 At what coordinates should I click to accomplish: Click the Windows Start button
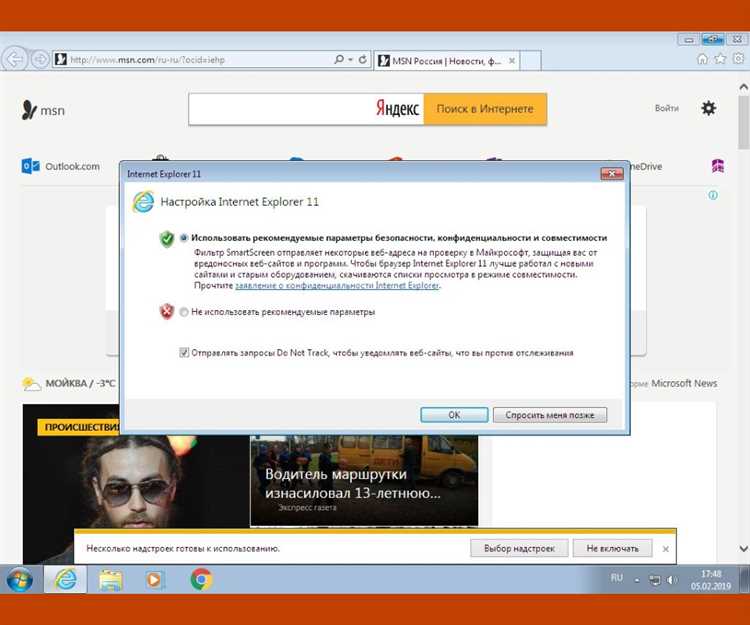pos(19,579)
